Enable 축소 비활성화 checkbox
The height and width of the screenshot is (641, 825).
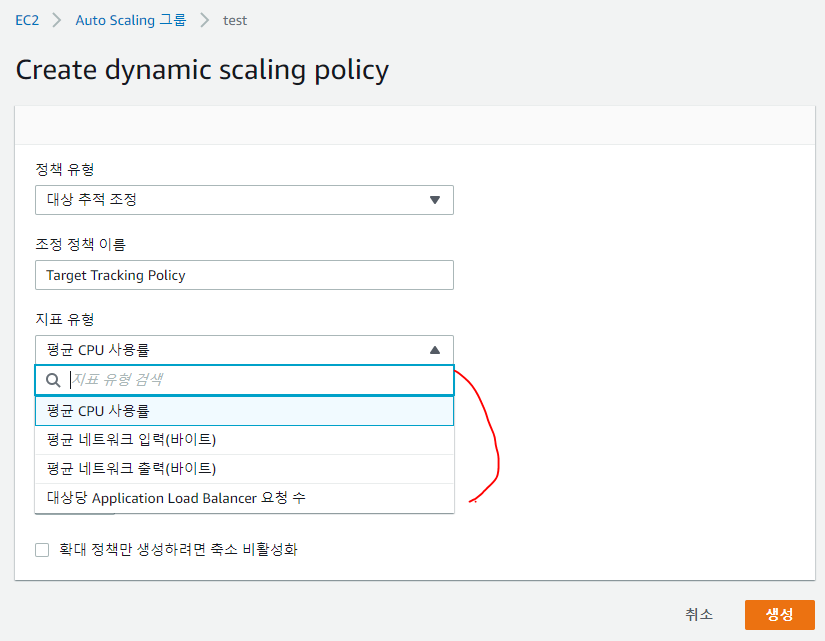coord(42,550)
